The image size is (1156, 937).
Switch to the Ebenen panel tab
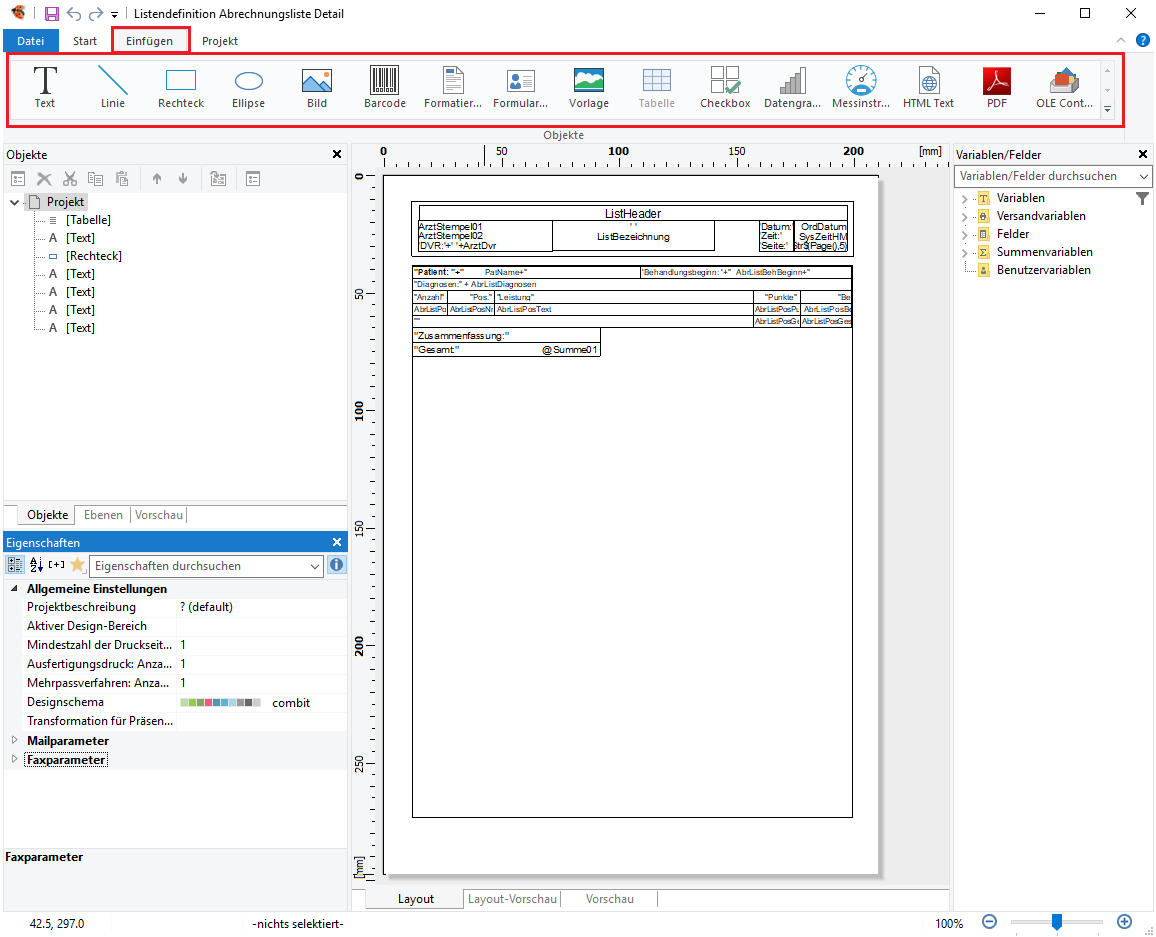pyautogui.click(x=103, y=515)
